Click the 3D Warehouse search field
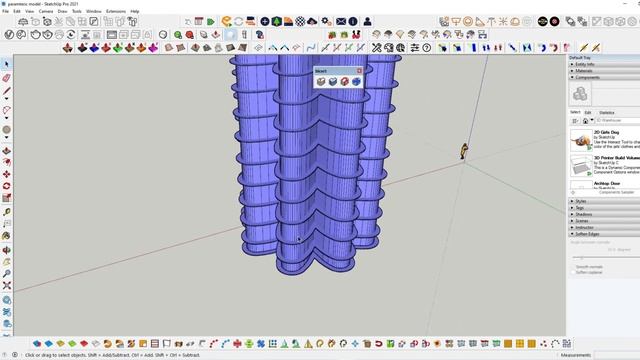The image size is (640, 360). pyautogui.click(x=618, y=120)
